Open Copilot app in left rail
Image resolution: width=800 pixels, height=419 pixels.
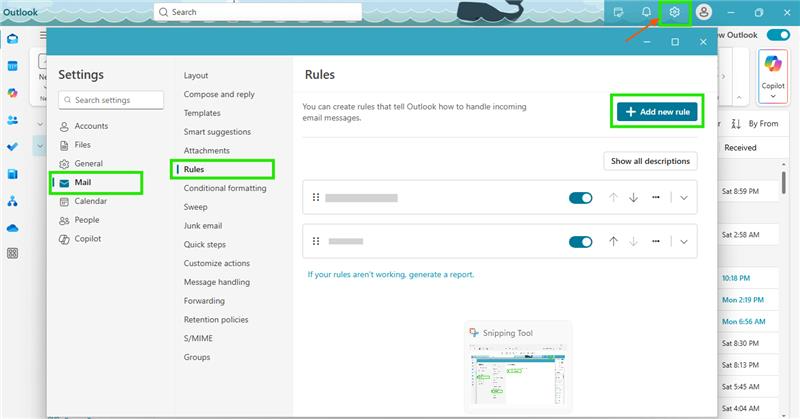click(12, 93)
